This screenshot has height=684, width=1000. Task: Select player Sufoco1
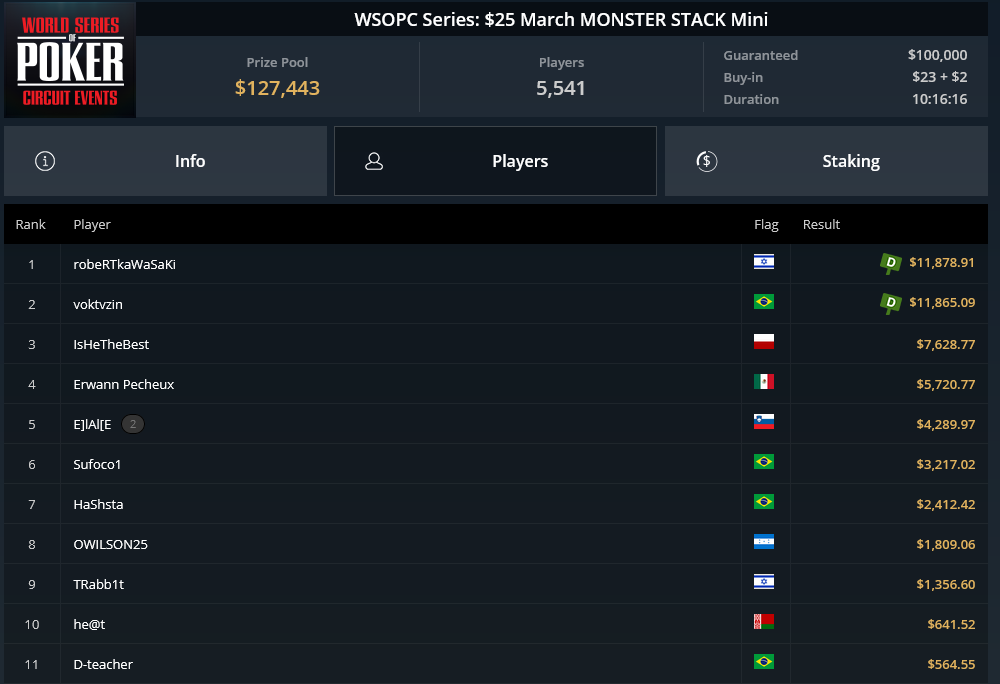[x=97, y=465]
